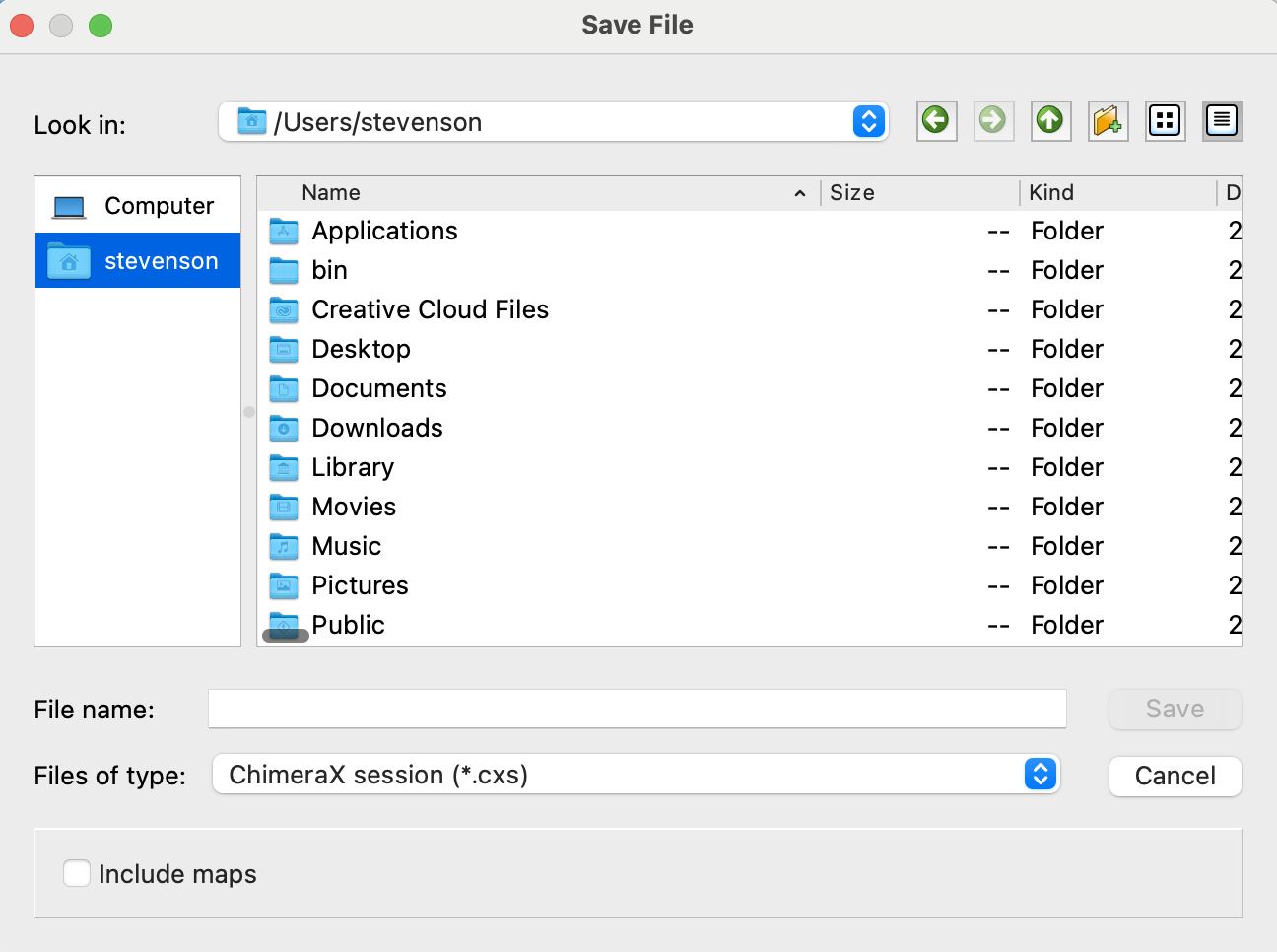Click the green Back arrow icon

[936, 121]
